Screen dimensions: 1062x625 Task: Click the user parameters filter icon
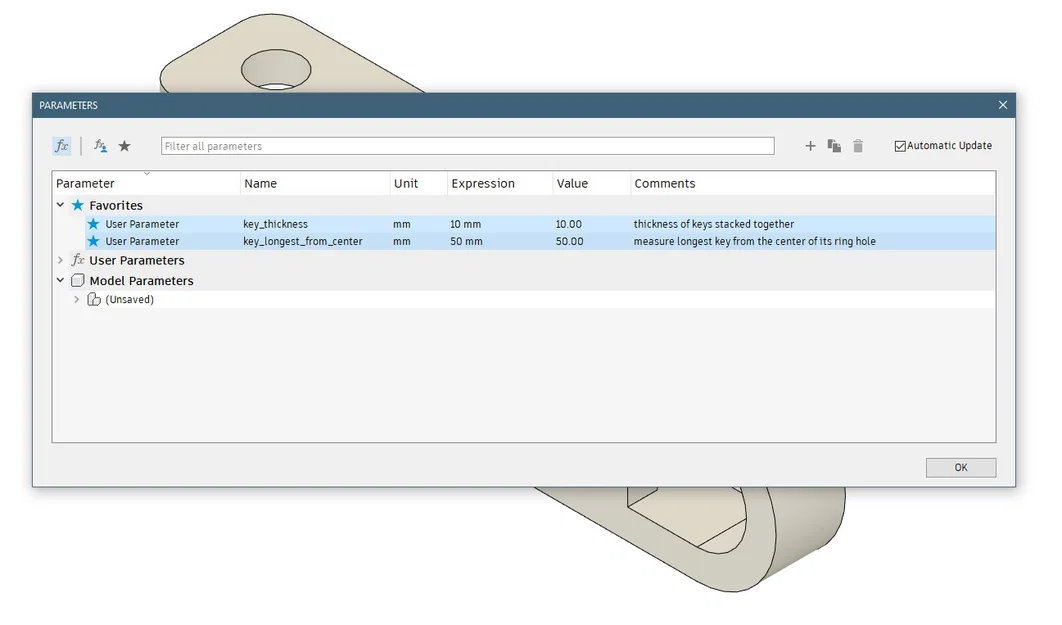point(100,146)
